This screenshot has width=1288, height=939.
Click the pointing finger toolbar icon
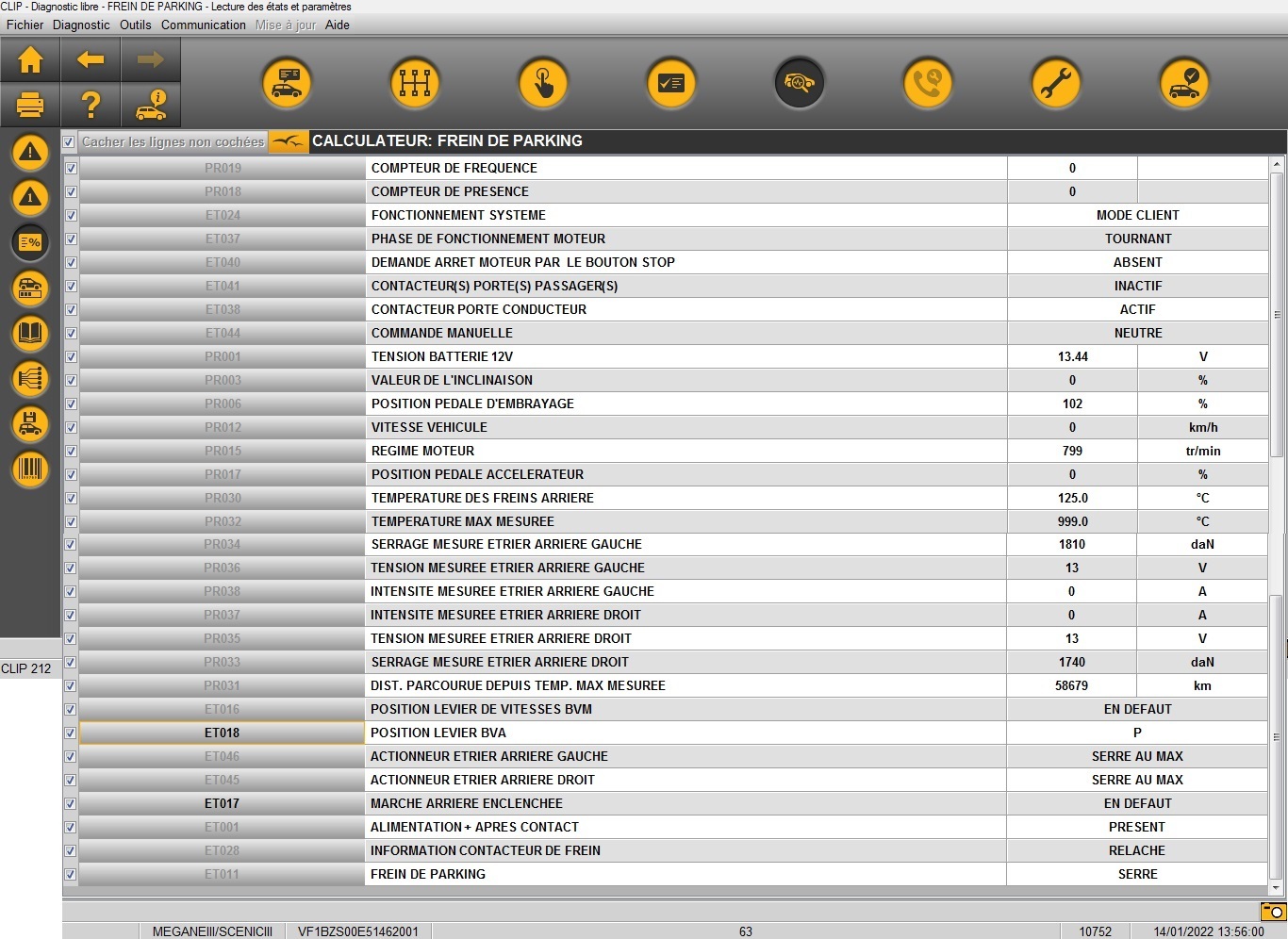point(543,83)
